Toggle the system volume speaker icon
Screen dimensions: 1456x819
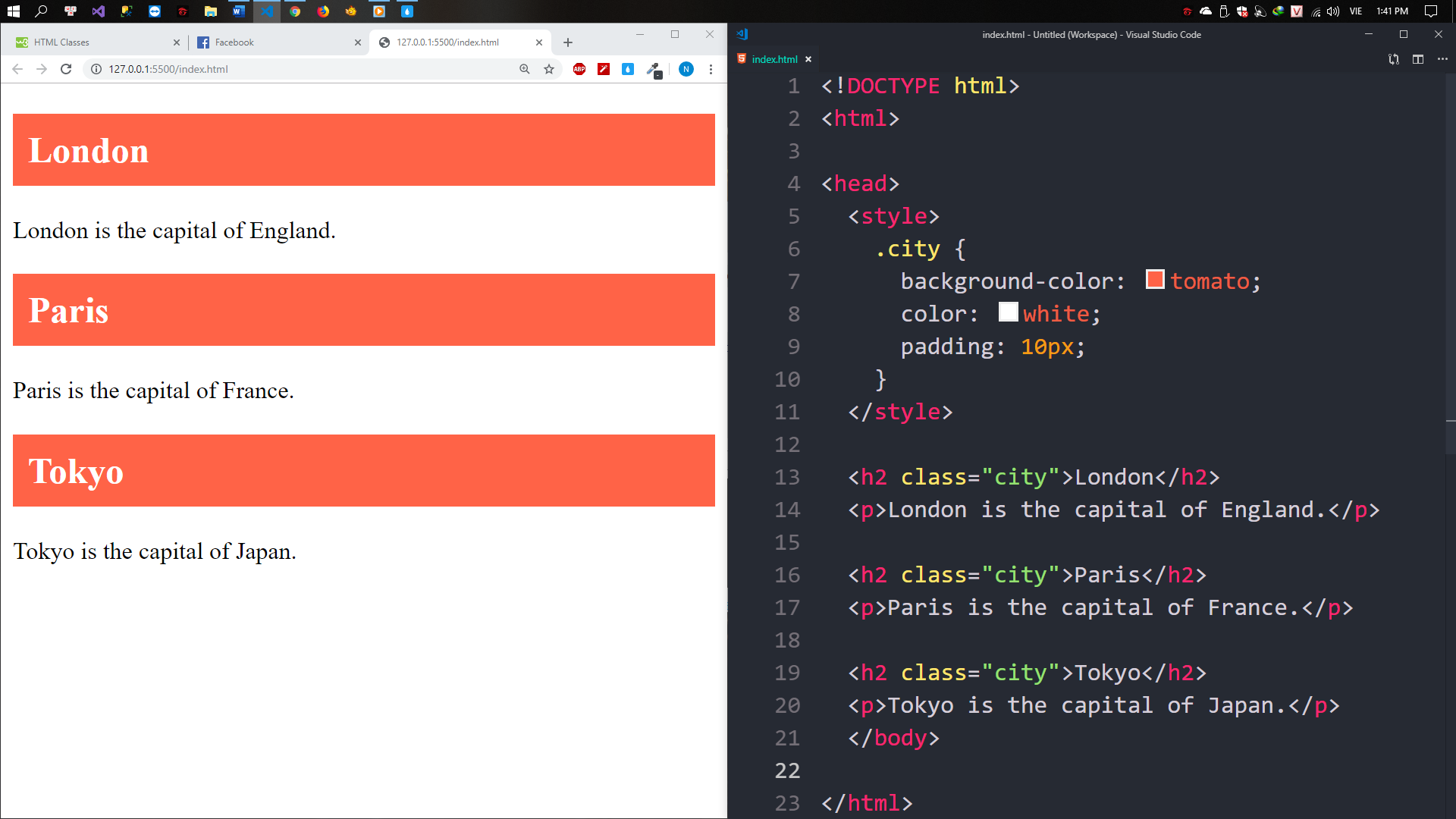pyautogui.click(x=1333, y=11)
